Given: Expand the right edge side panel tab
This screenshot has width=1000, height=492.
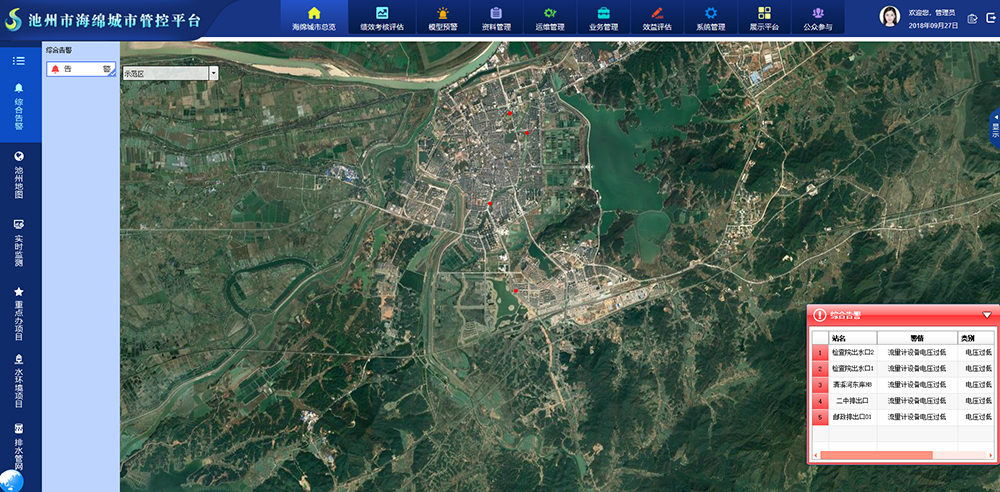Looking at the screenshot, I should [994, 125].
